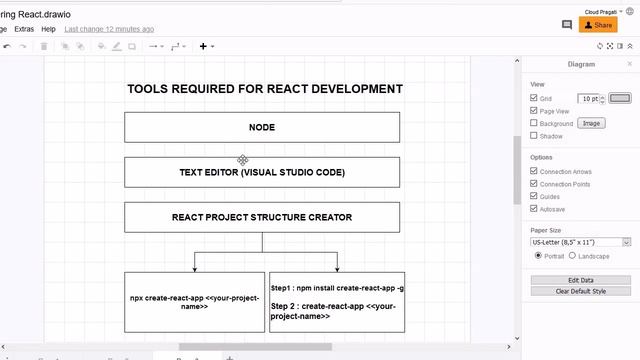Click the scroll up arrow
Viewport: 640px width, 360px height.
click(x=517, y=61)
